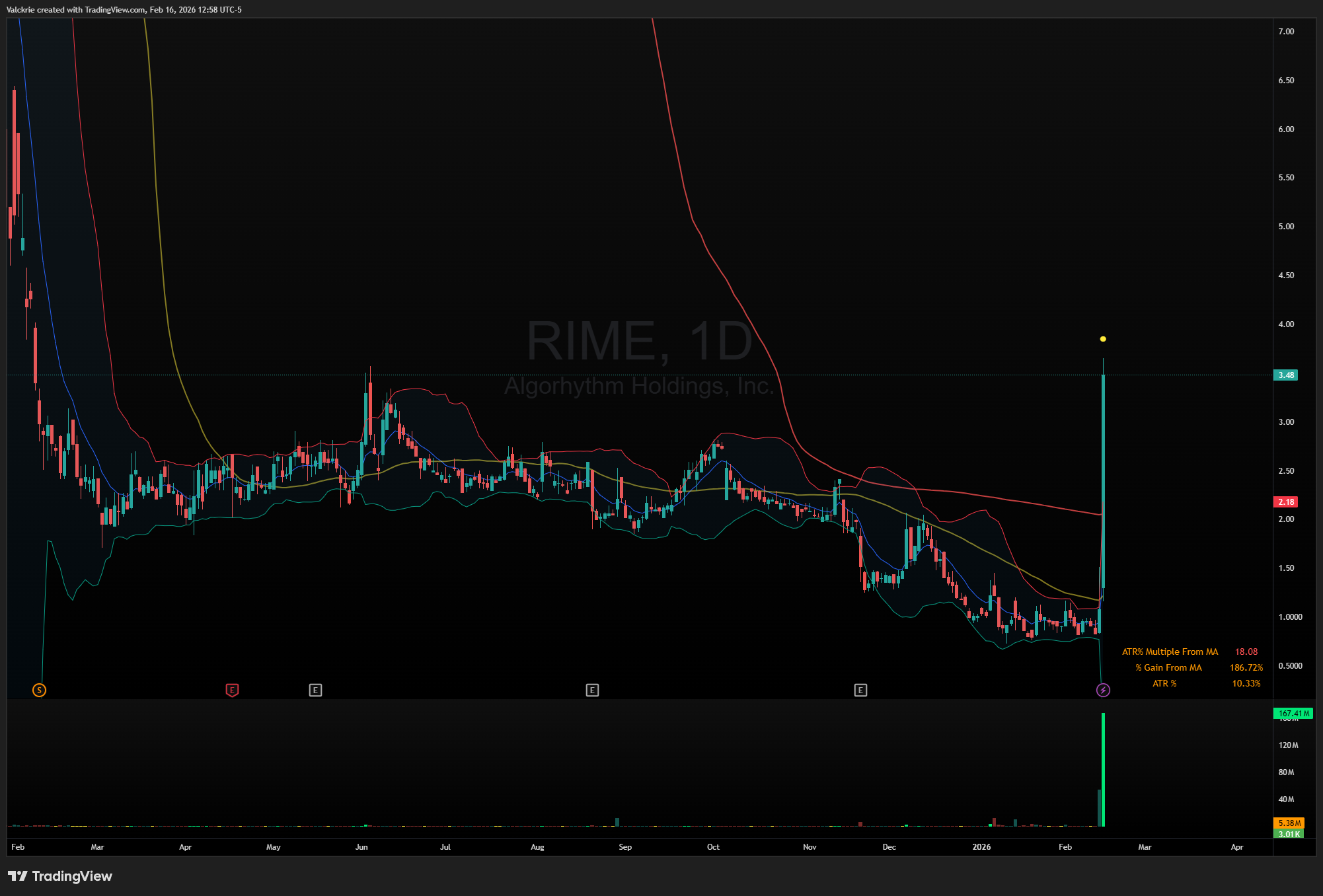
Task: Click the 7.00 level on price scale
Action: click(1286, 32)
